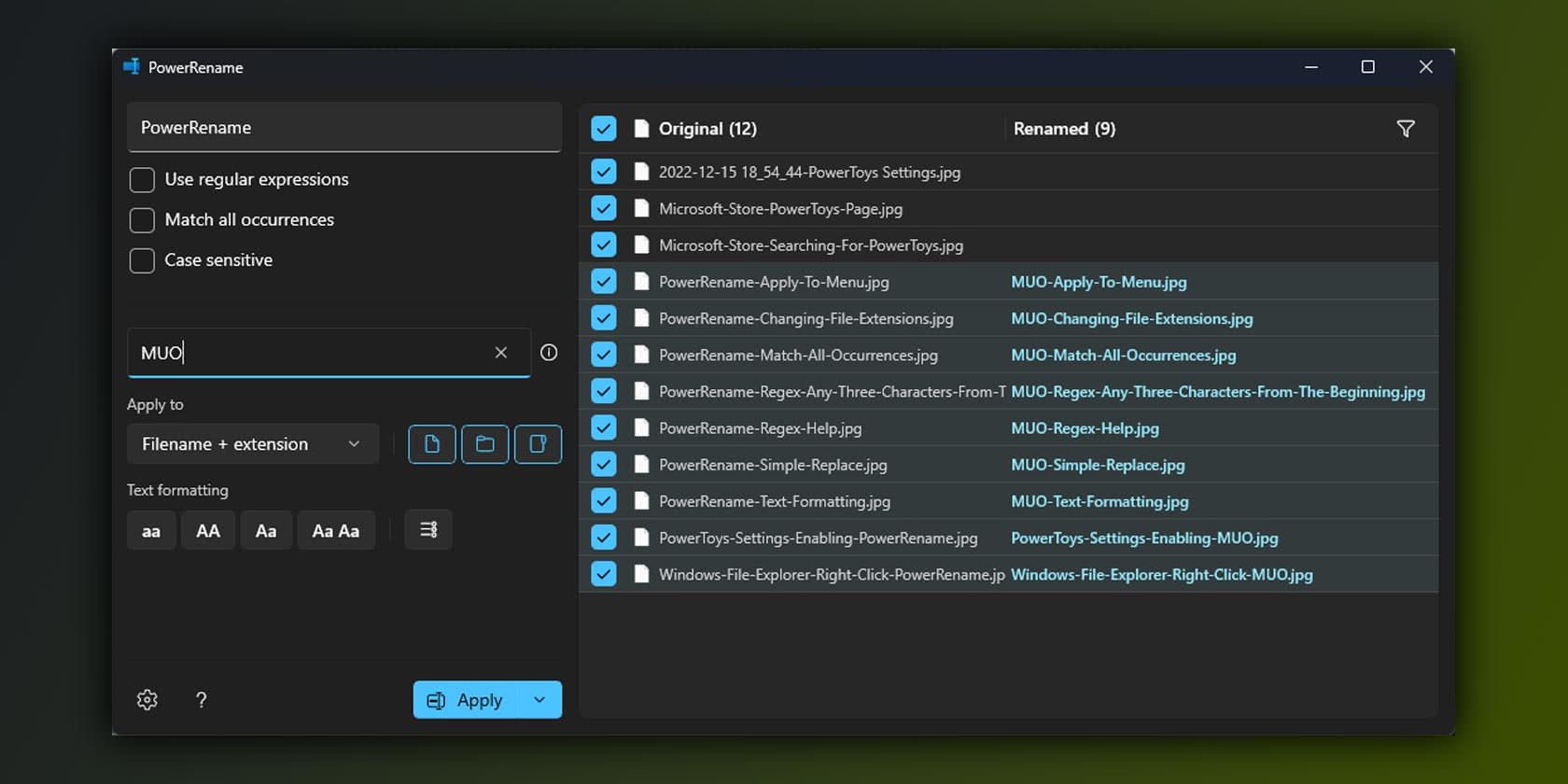Select lowercase aa text formatting

pyautogui.click(x=151, y=531)
